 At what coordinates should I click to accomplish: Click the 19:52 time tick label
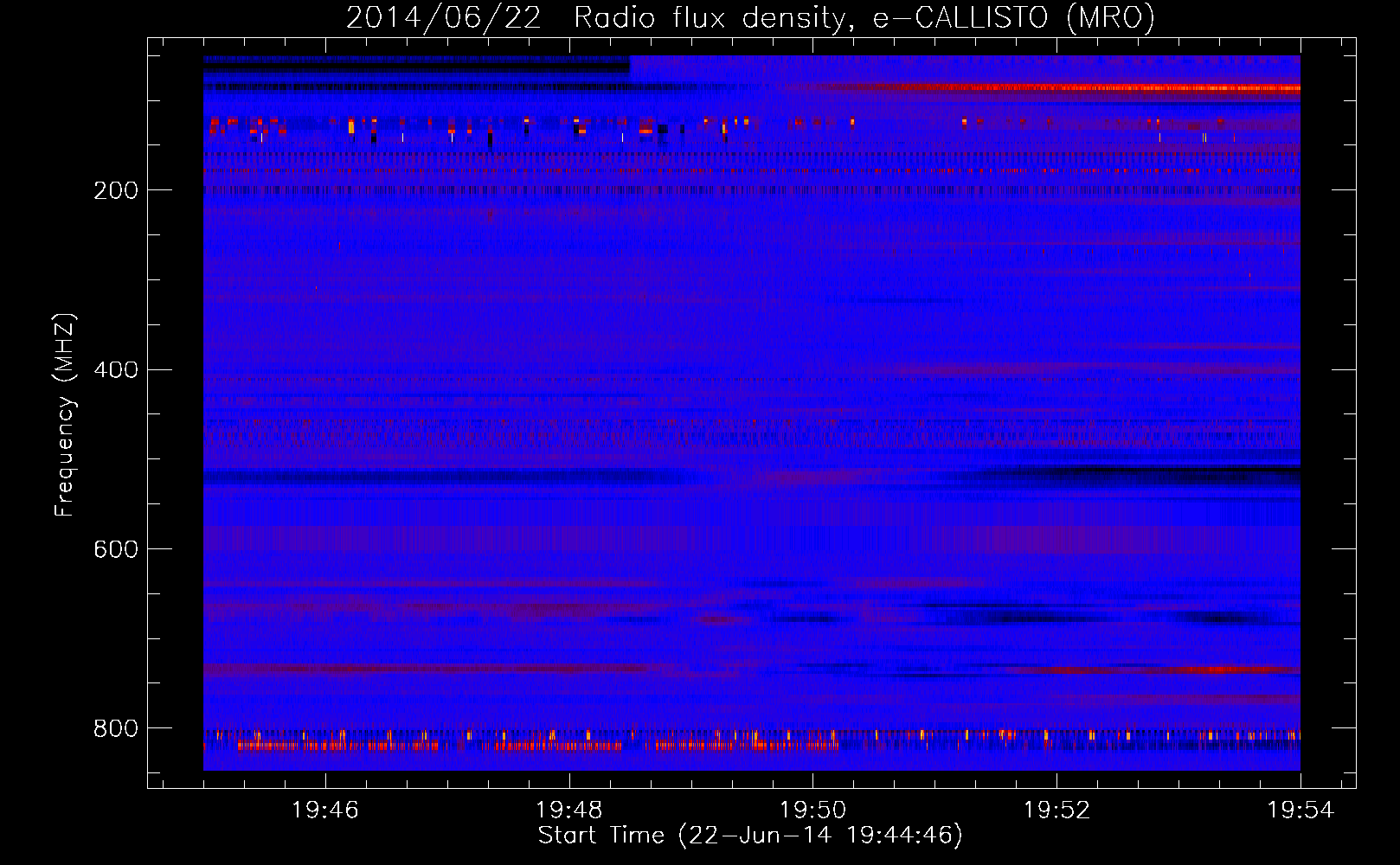(1056, 811)
